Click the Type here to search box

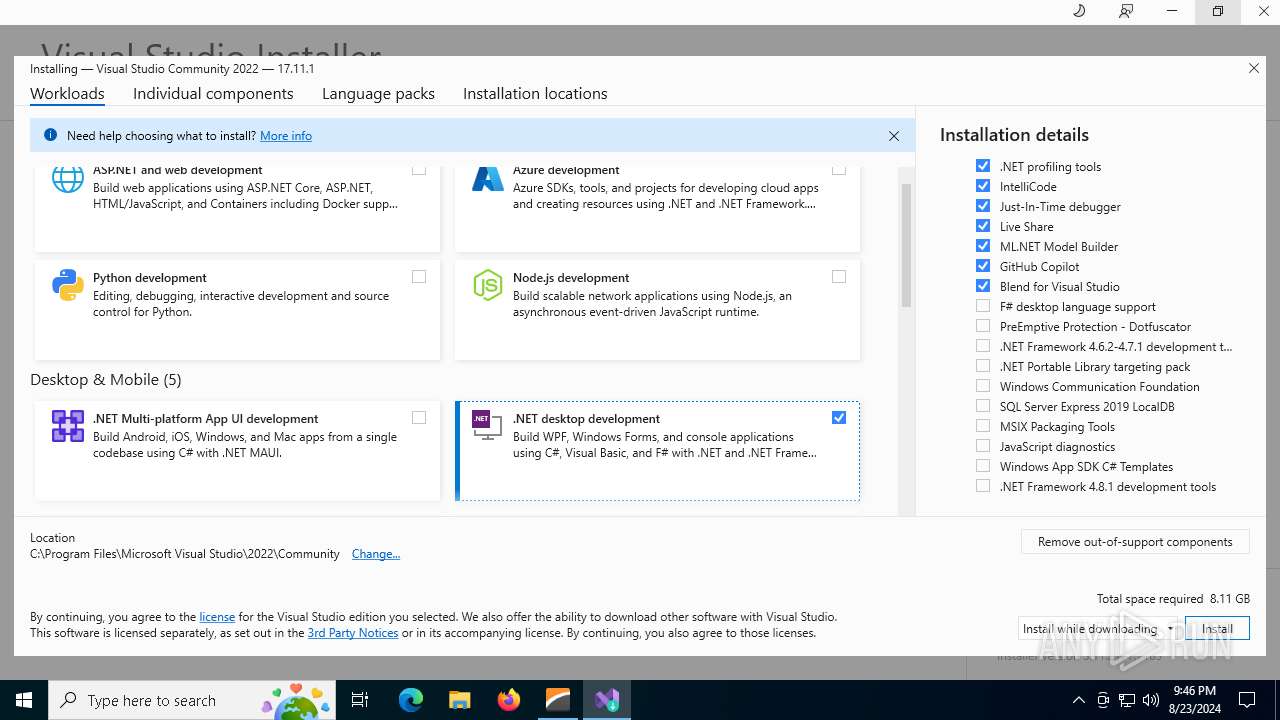point(194,700)
